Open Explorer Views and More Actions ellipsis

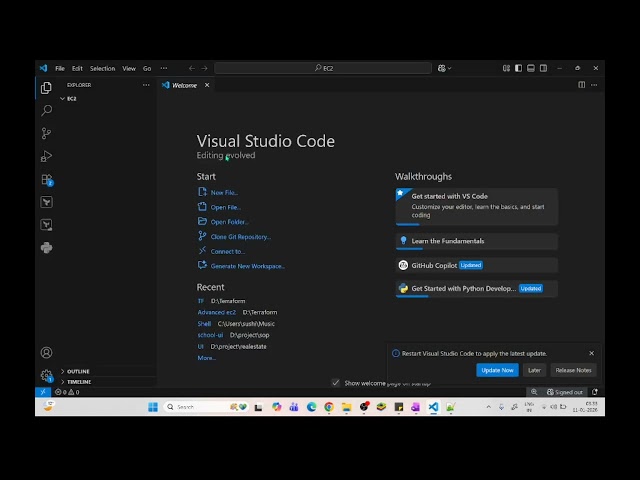146,85
